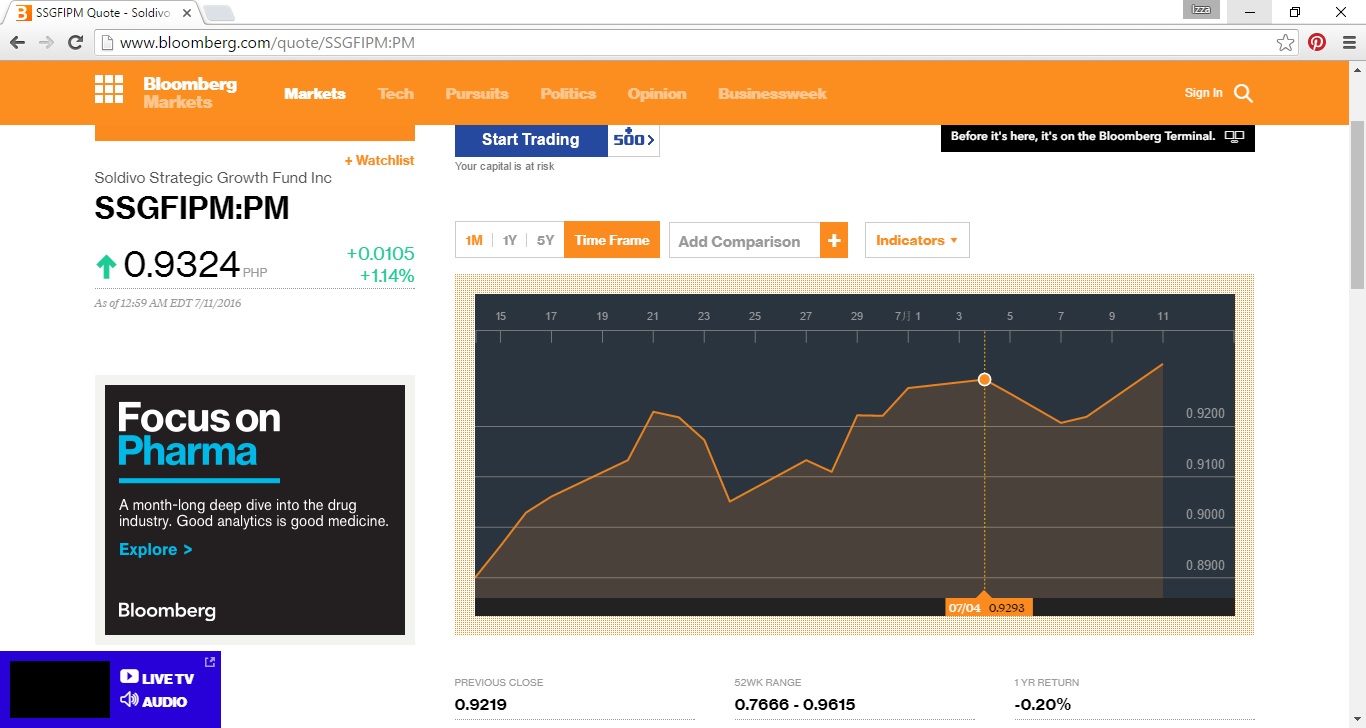Click the SSGFIPM:PM ticker heading
Screen dimensions: 1366x728
tap(192, 208)
